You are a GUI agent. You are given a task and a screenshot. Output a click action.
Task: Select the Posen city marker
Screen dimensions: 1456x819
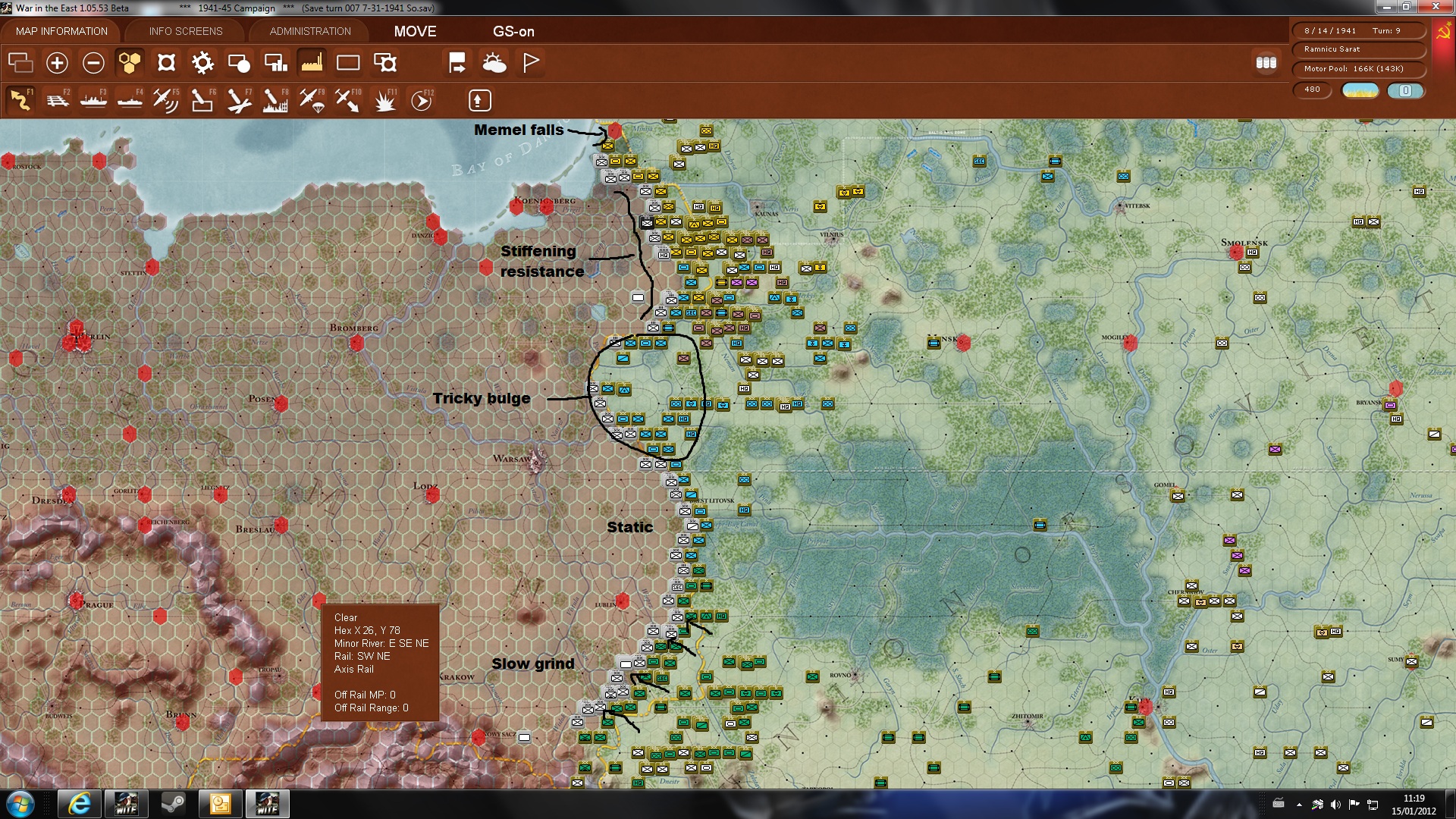281,403
